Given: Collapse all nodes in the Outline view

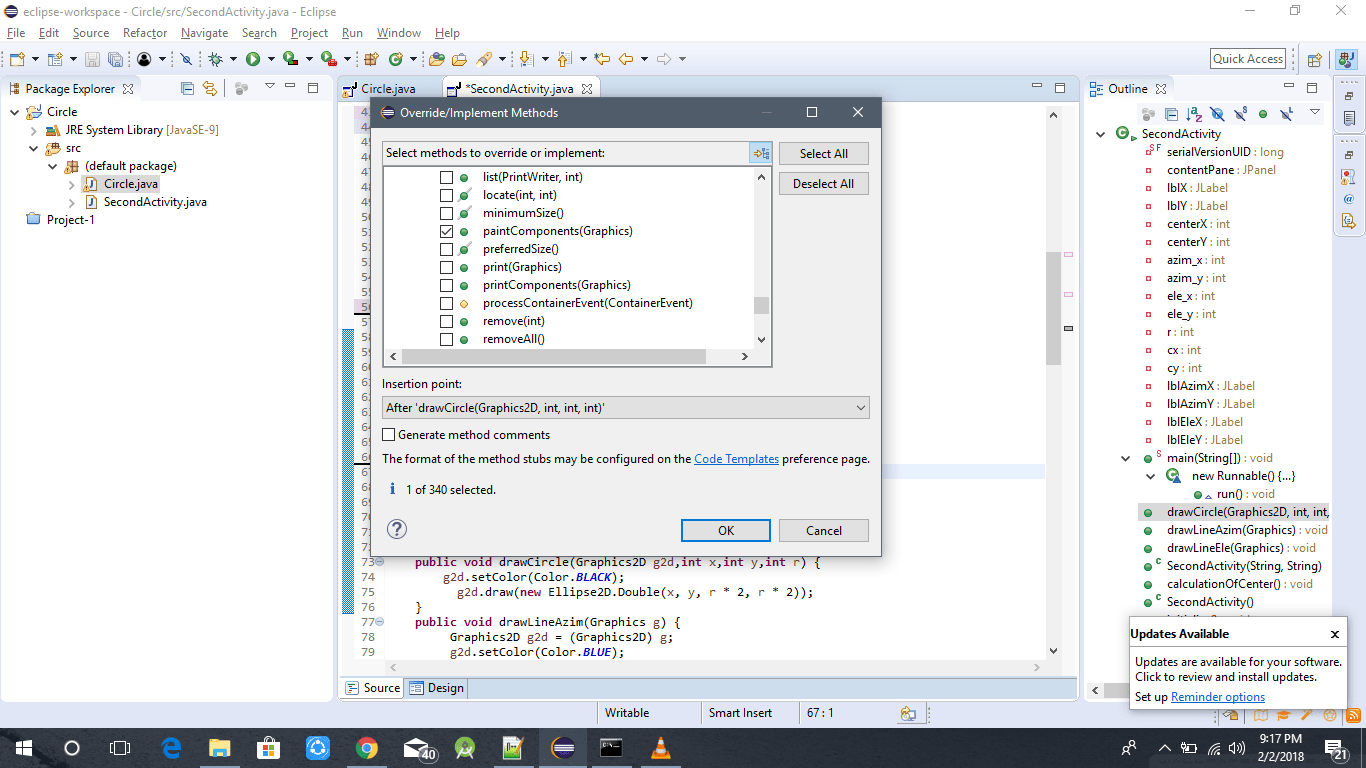Looking at the screenshot, I should tap(1171, 113).
